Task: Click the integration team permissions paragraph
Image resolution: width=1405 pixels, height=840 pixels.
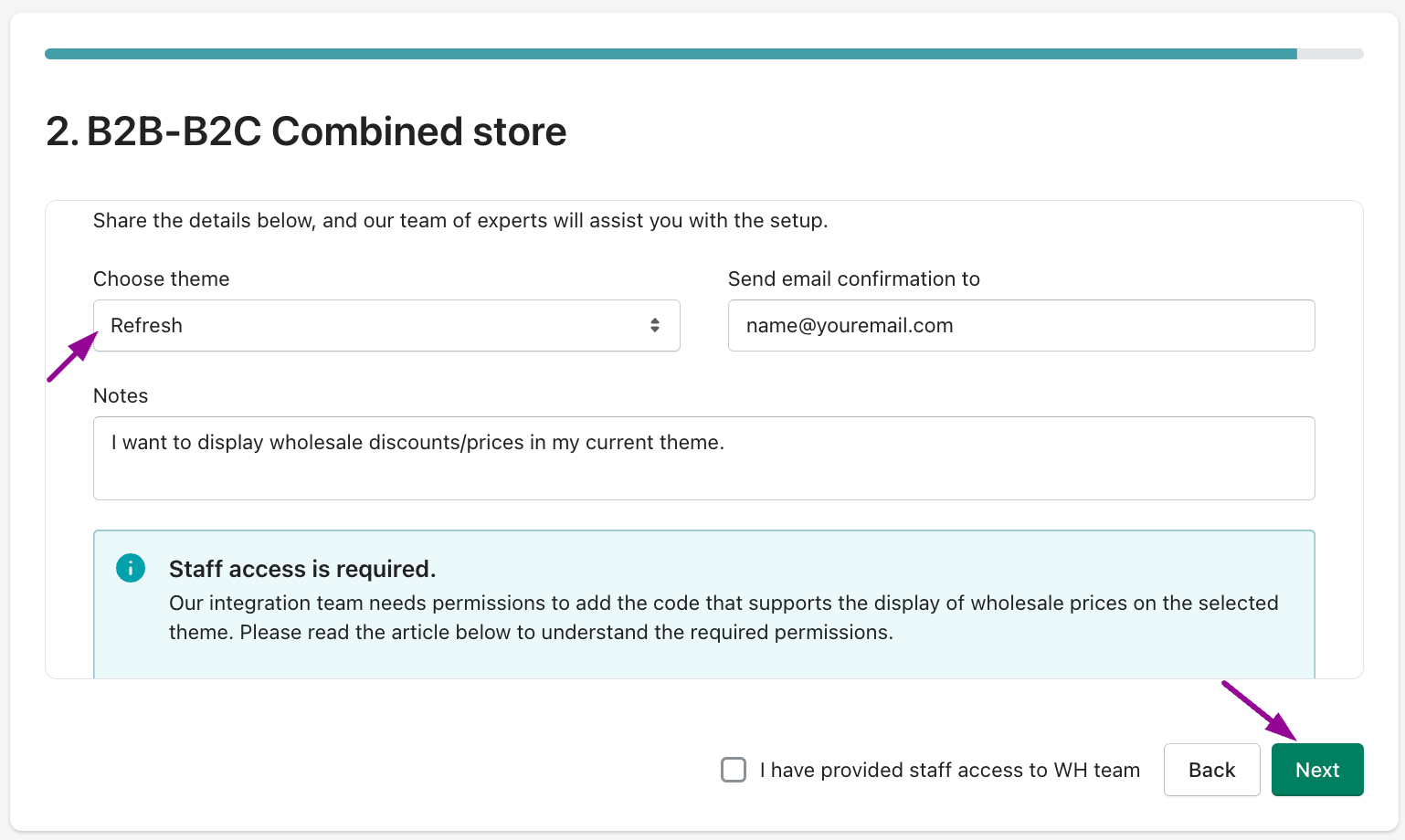Action: click(x=723, y=618)
